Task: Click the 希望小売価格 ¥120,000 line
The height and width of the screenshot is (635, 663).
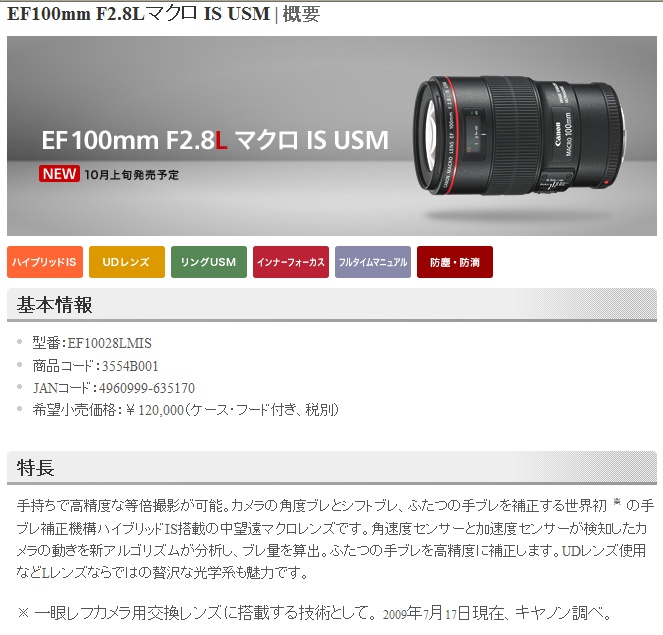Action: 186,410
